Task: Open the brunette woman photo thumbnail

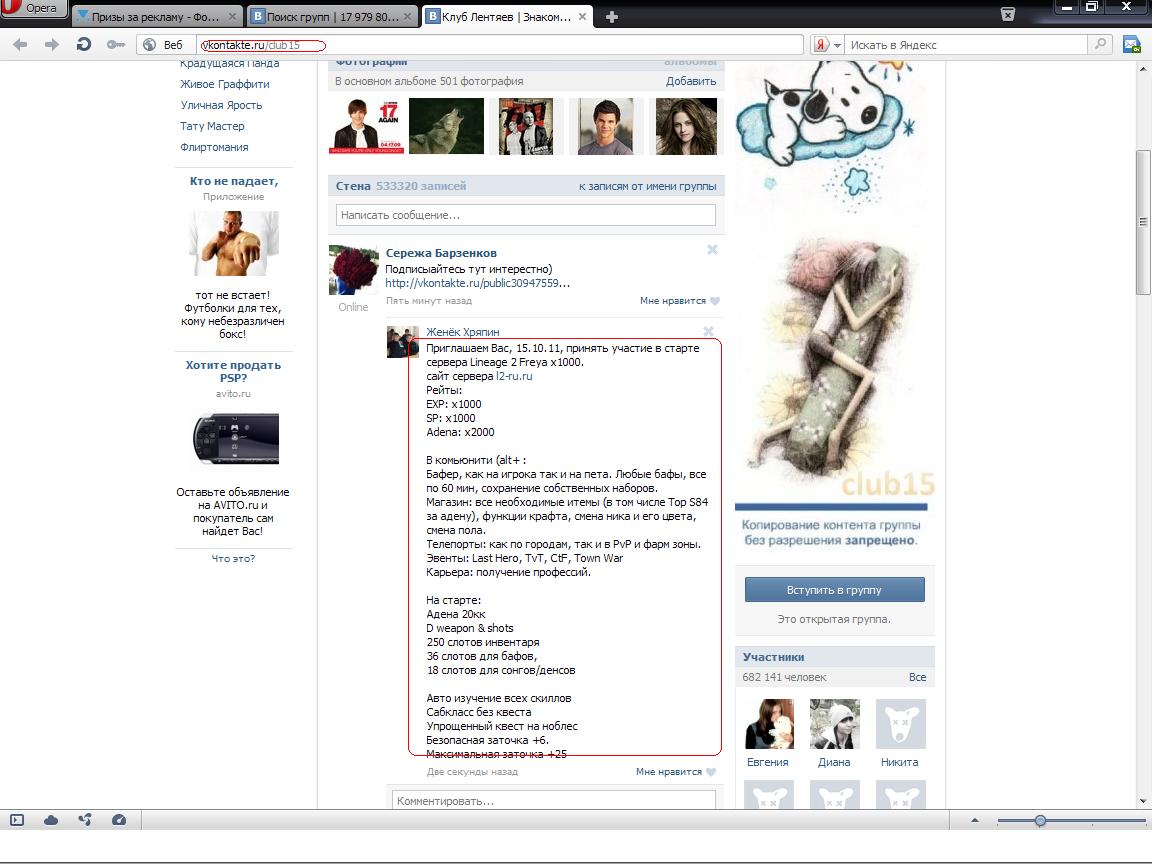Action: point(685,126)
